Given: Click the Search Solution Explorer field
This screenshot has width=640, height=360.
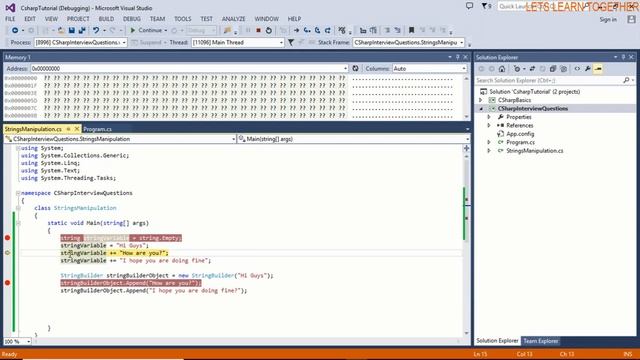Looking at the screenshot, I should [x=548, y=80].
